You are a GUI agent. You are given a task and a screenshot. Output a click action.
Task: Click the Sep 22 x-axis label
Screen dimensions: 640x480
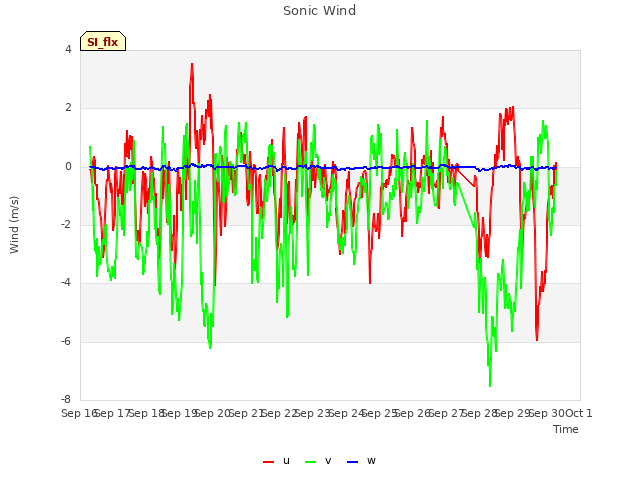(x=279, y=413)
